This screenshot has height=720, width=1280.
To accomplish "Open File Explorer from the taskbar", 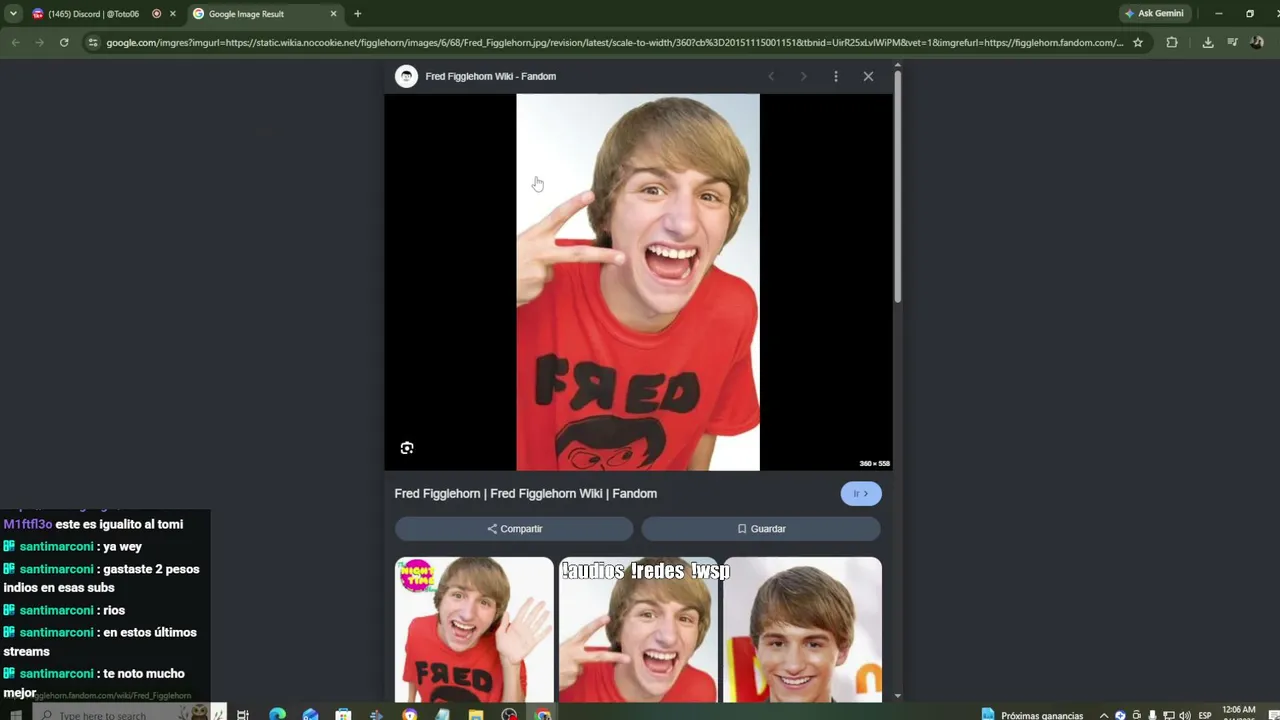I will 476,715.
